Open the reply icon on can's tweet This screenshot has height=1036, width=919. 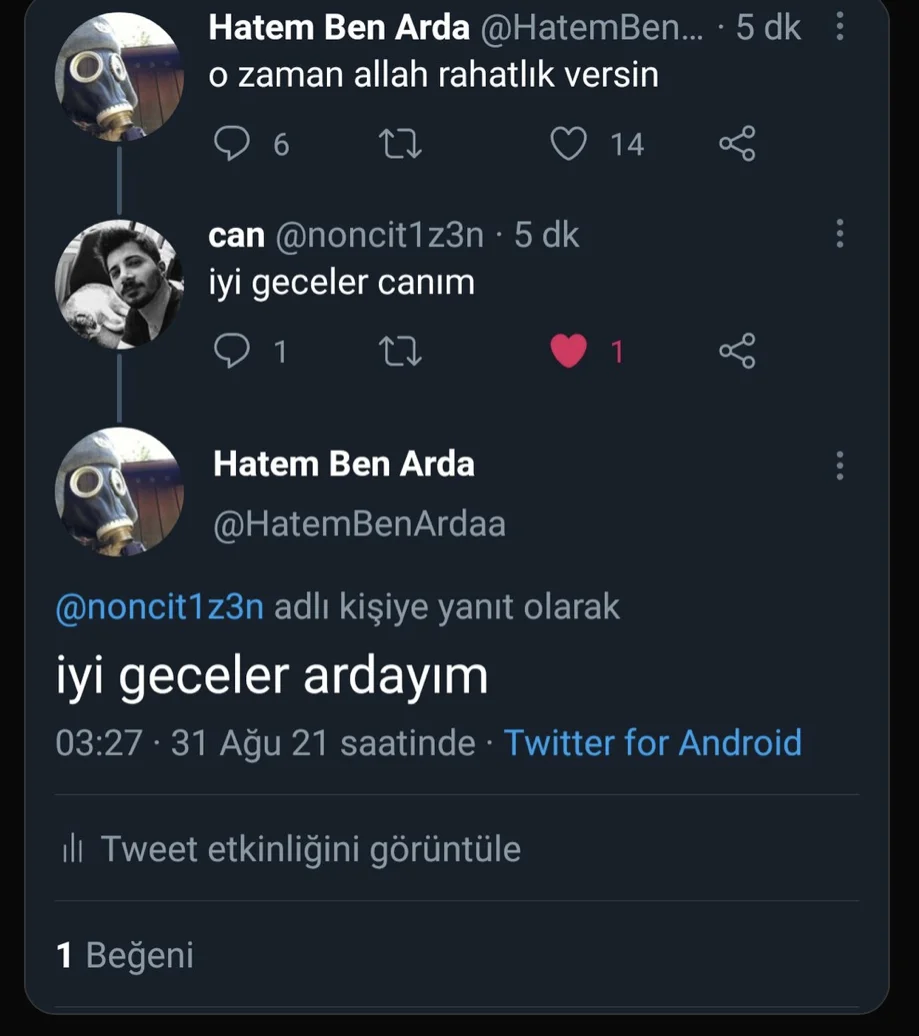pyautogui.click(x=232, y=352)
